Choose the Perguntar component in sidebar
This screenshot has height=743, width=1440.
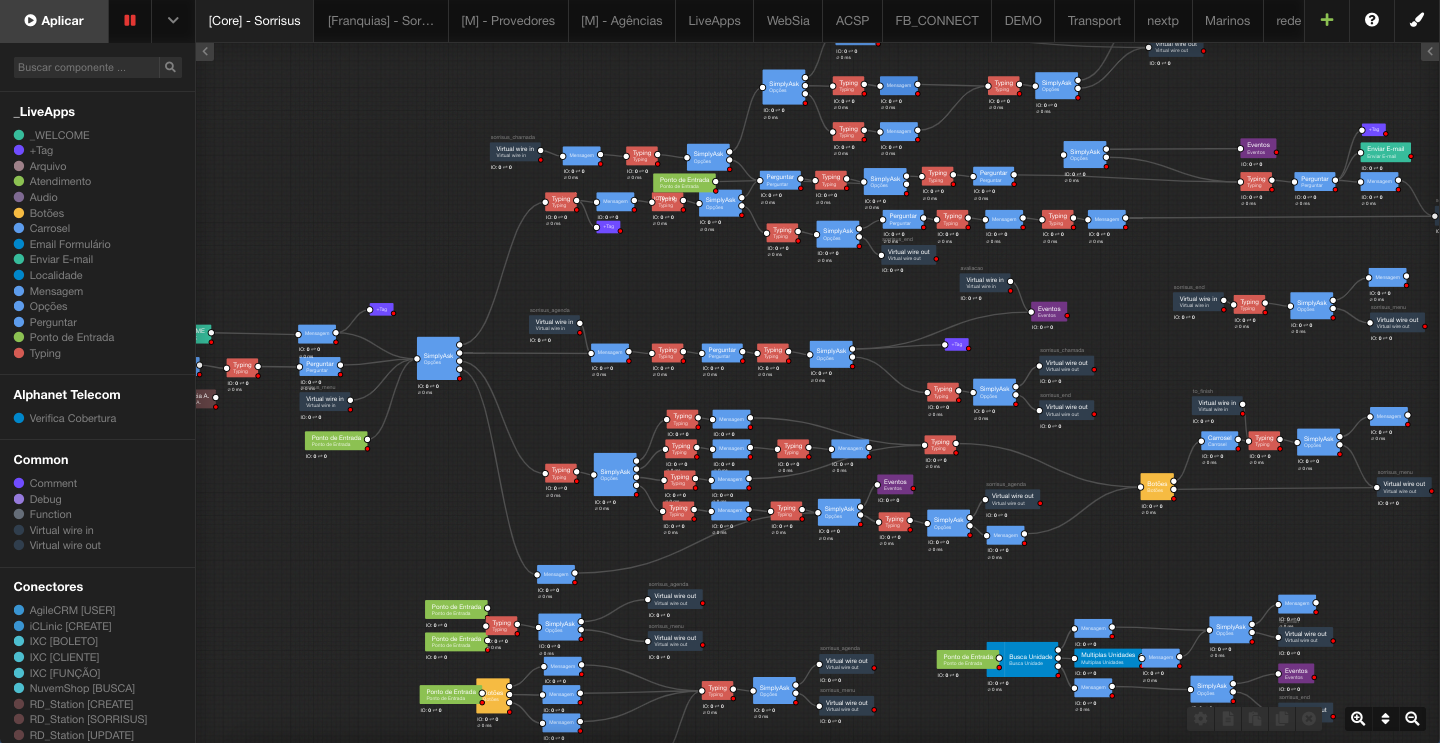[45, 322]
